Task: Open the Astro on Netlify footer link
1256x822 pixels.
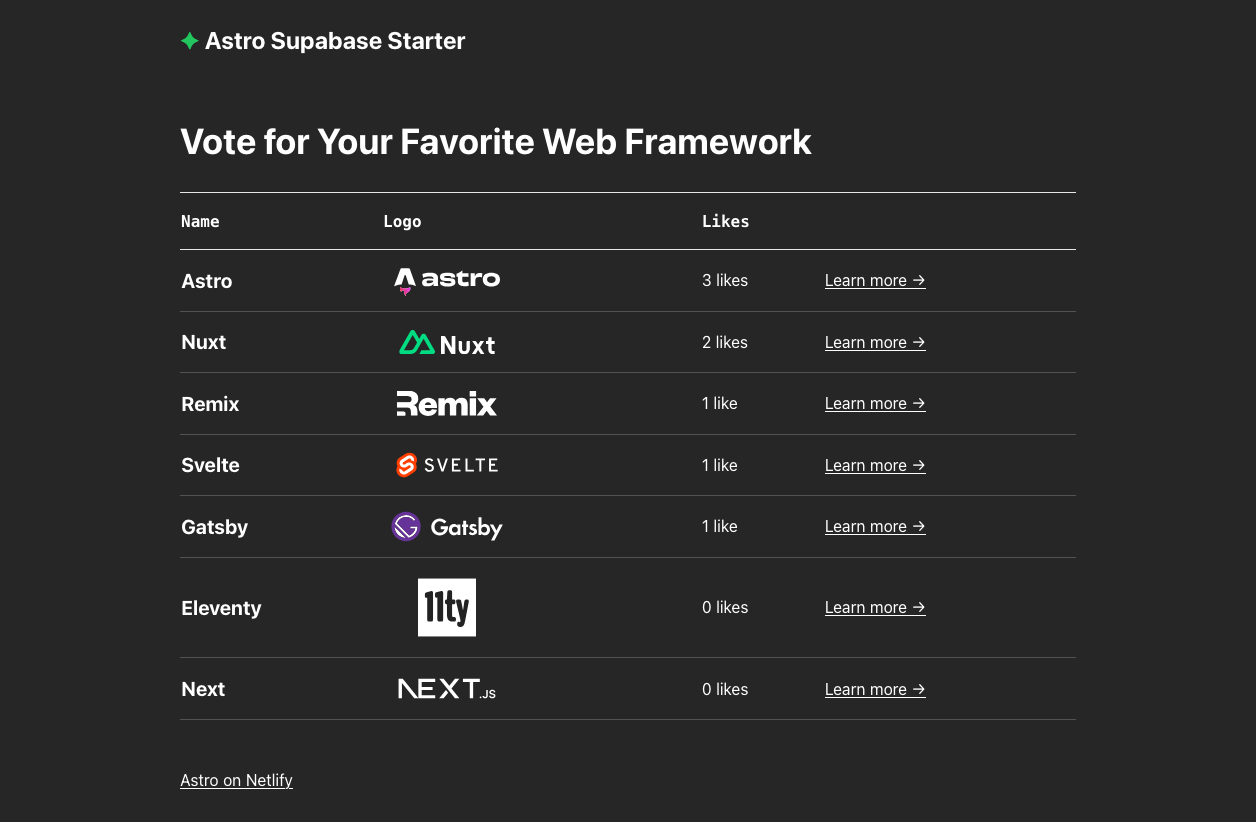Action: point(236,781)
